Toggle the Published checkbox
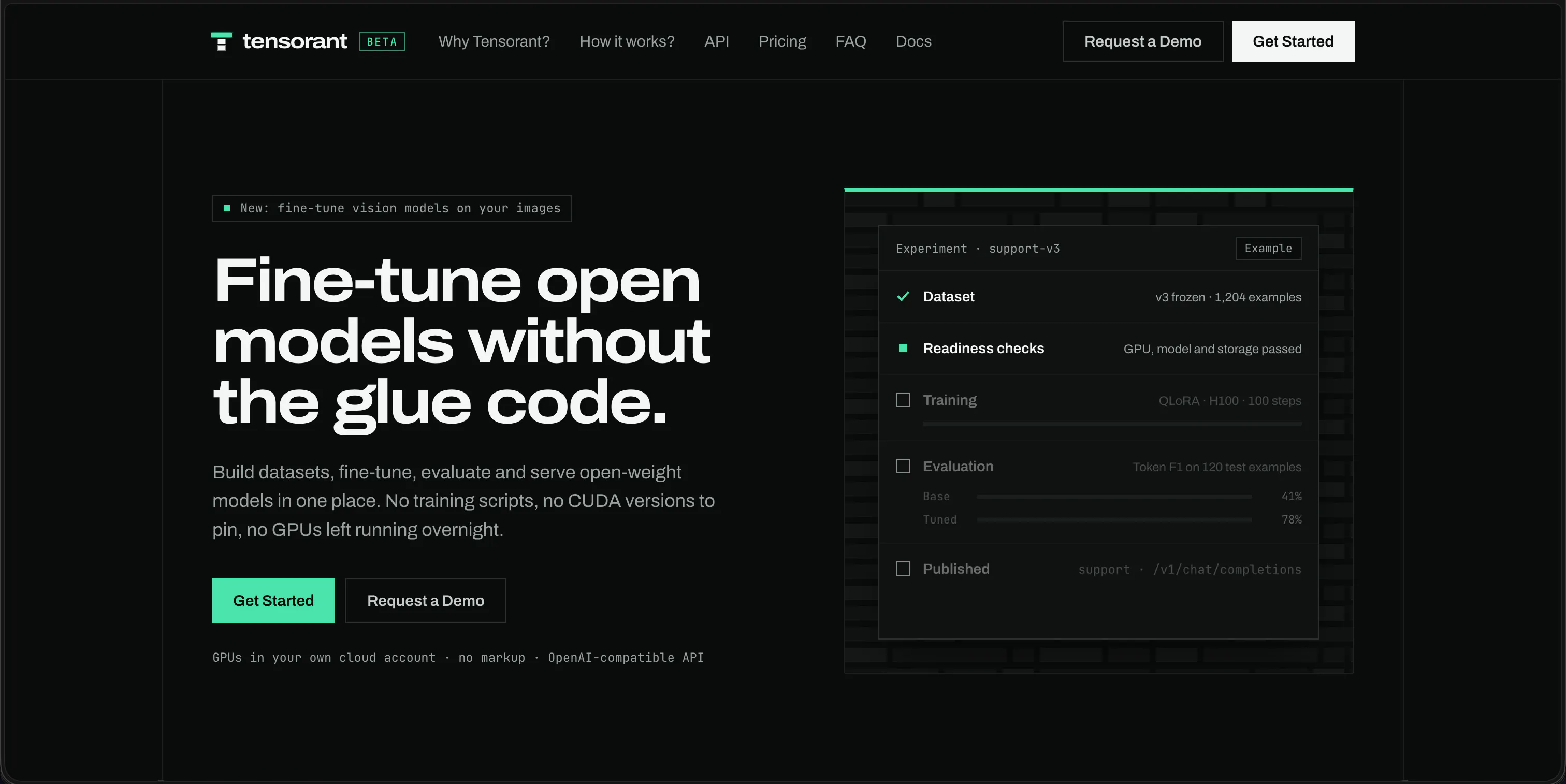 pyautogui.click(x=903, y=569)
